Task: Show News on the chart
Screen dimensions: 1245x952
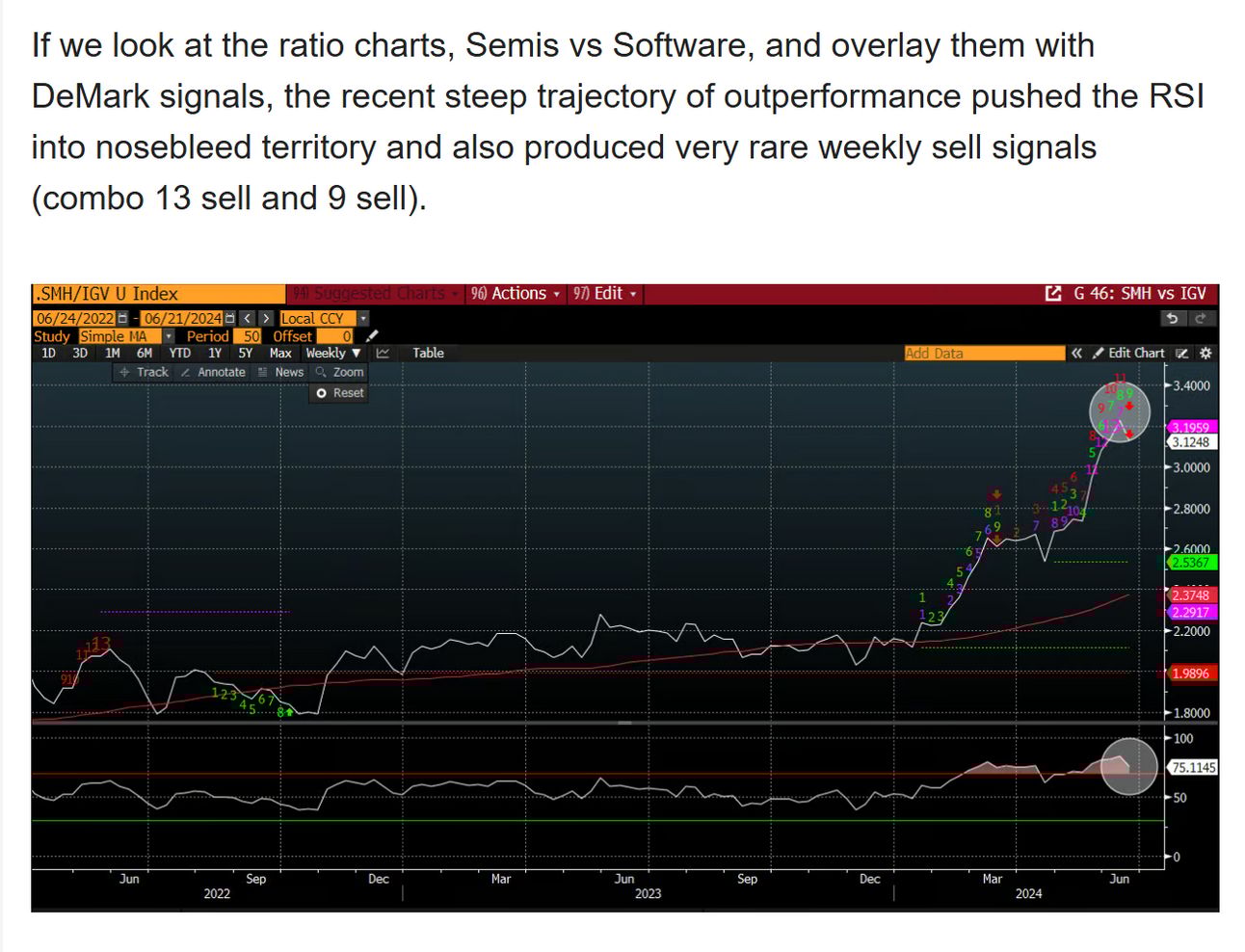Action: pos(280,372)
